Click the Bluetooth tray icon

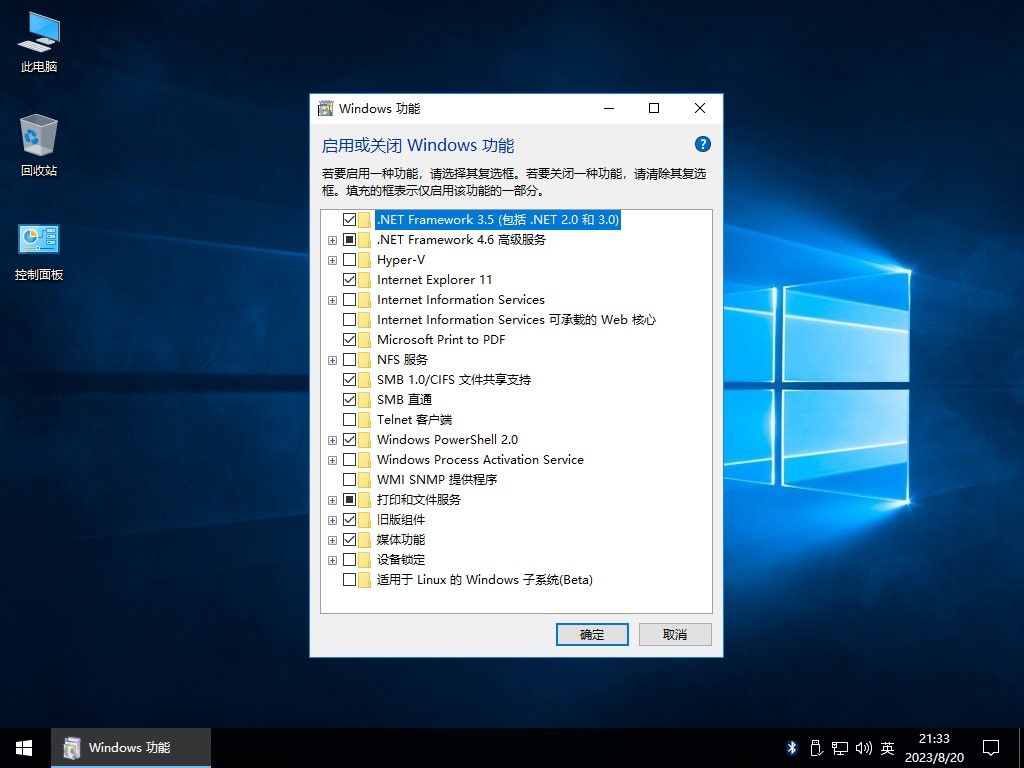(x=792, y=748)
